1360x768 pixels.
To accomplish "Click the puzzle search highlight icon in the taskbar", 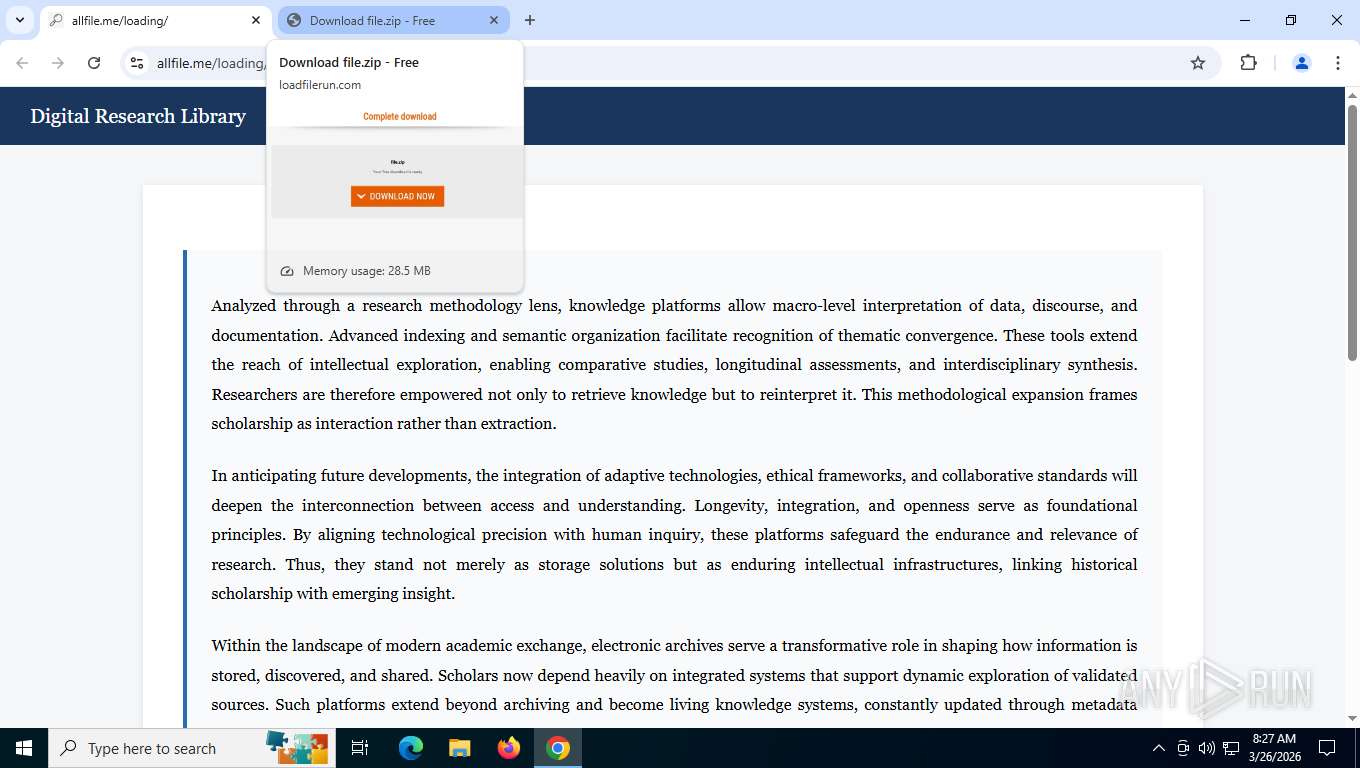I will (297, 748).
